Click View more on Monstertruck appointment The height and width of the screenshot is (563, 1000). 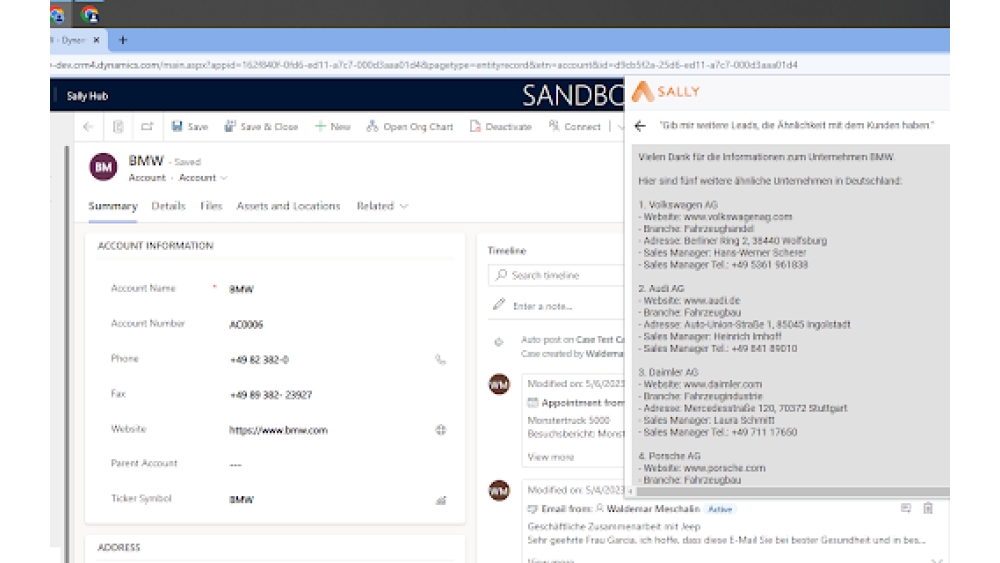point(550,457)
